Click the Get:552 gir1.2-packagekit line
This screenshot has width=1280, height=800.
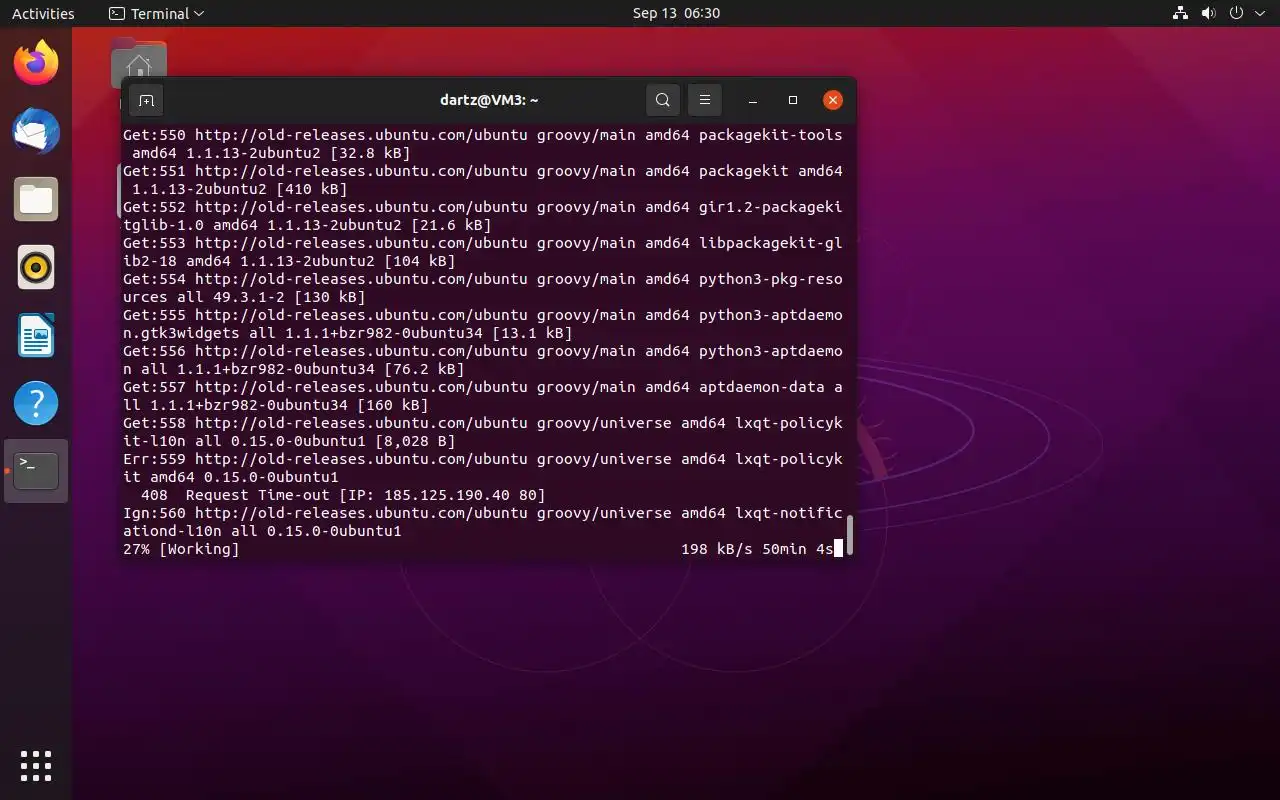click(483, 216)
